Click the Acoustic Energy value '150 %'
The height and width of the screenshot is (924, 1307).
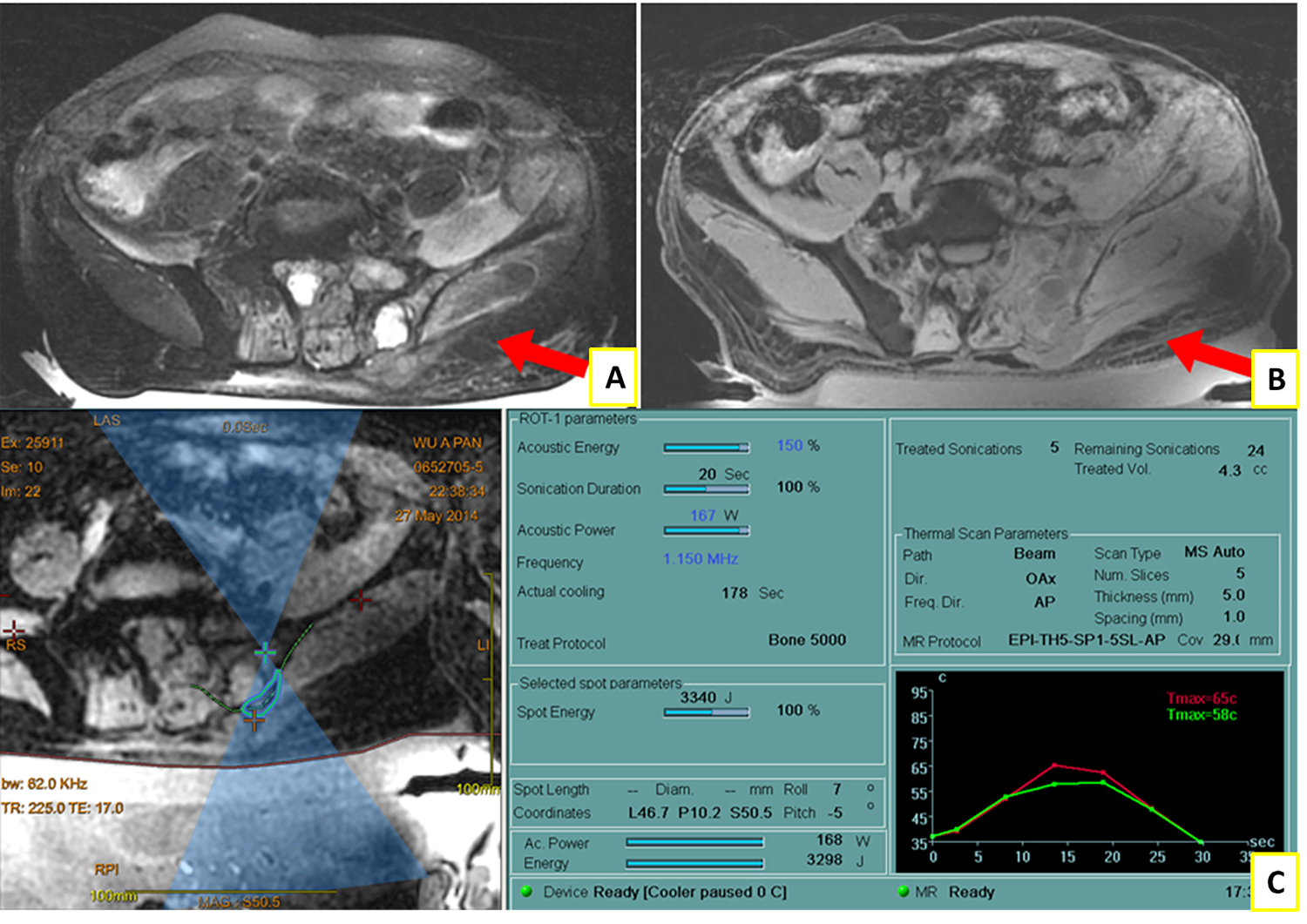point(798,446)
